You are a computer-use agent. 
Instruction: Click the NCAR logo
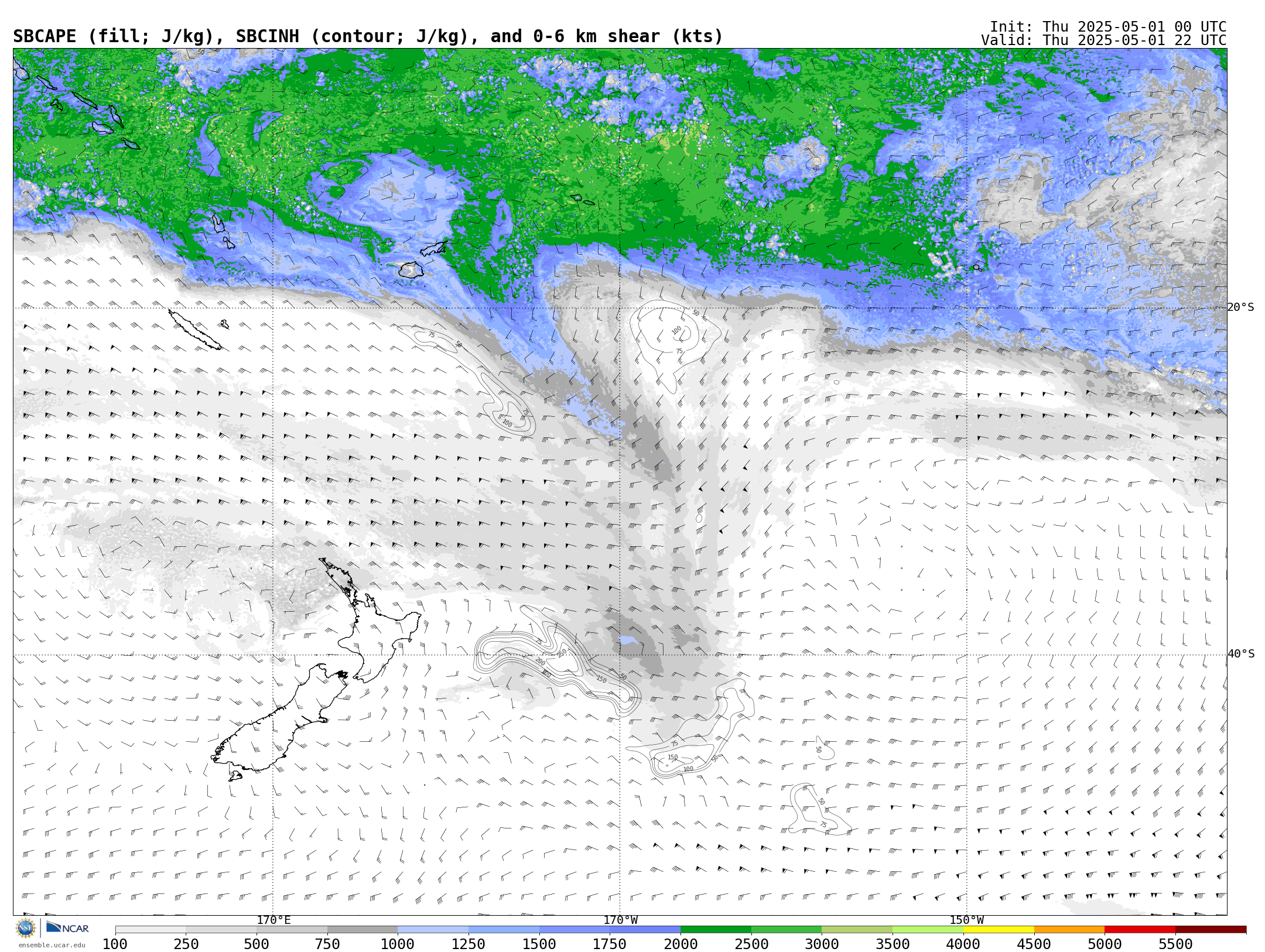68,928
